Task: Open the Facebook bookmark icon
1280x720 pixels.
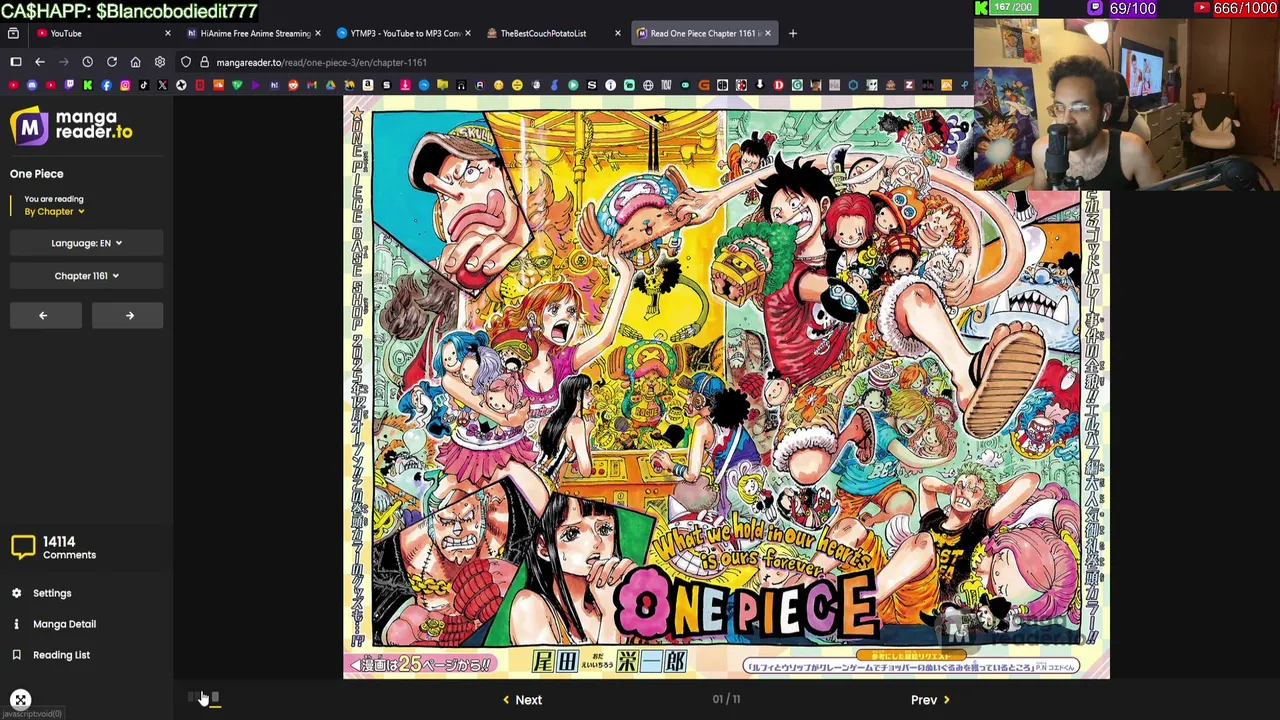Action: 106,85
